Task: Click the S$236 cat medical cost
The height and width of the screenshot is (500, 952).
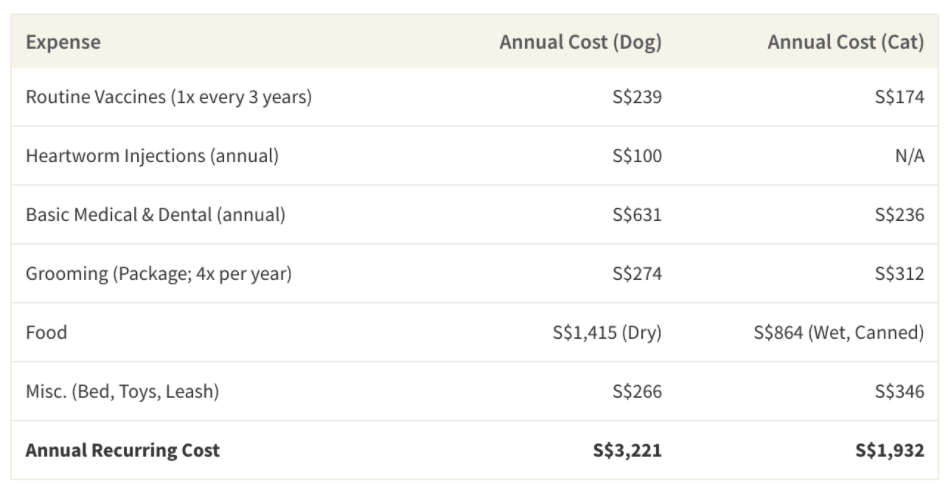Action: (899, 215)
